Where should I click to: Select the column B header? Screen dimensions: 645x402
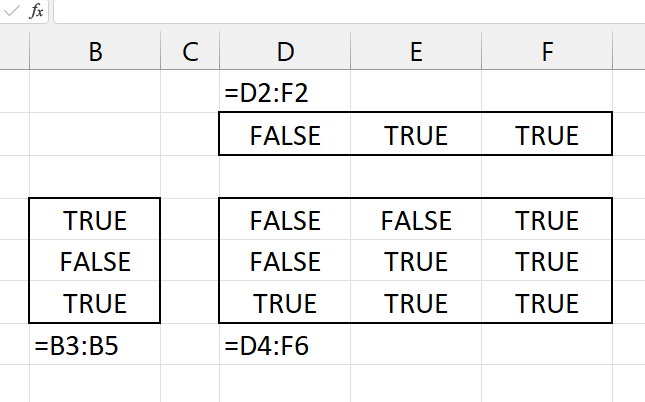coord(95,51)
